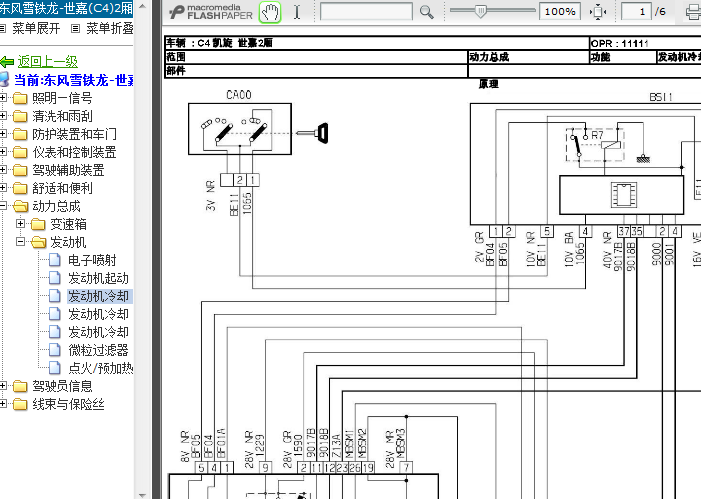The width and height of the screenshot is (701, 499).
Task: Open the 电子喷射 document
Action: click(92, 260)
